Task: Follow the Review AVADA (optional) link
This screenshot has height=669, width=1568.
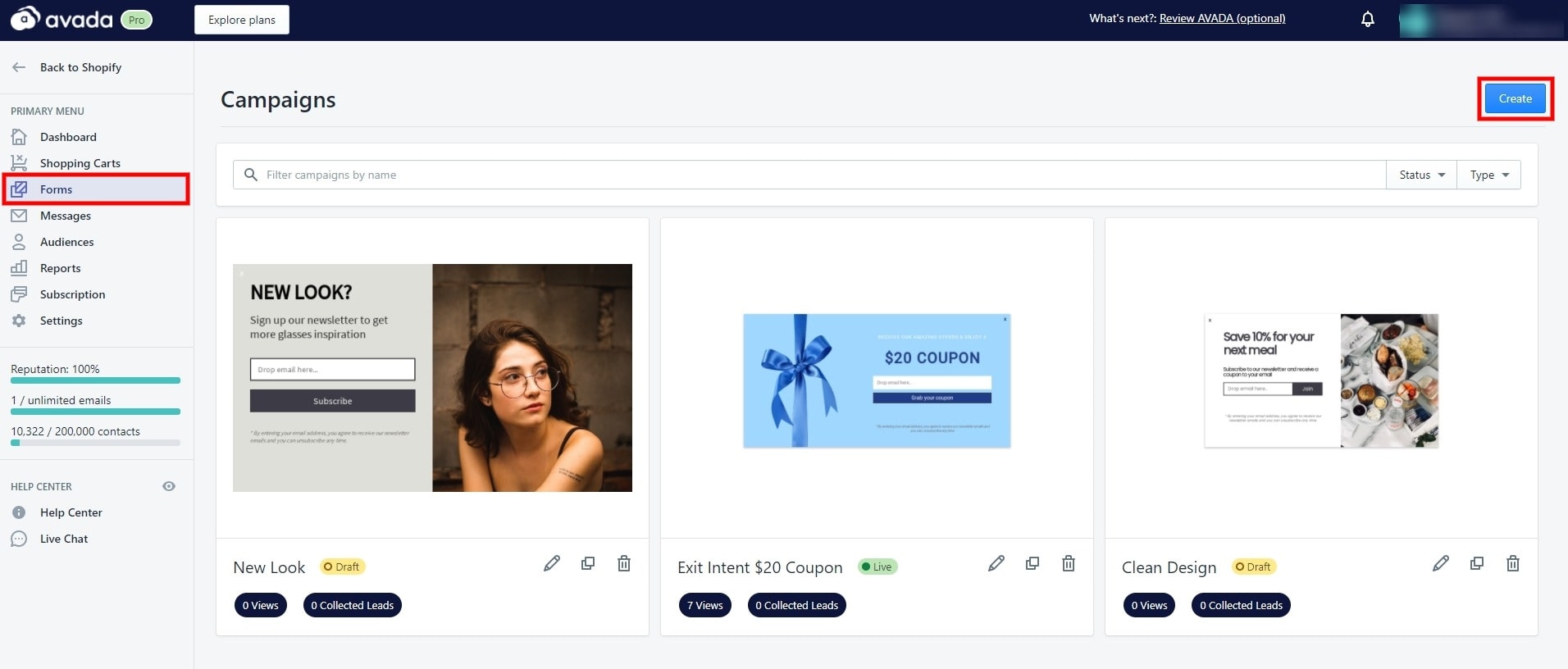Action: pyautogui.click(x=1222, y=18)
